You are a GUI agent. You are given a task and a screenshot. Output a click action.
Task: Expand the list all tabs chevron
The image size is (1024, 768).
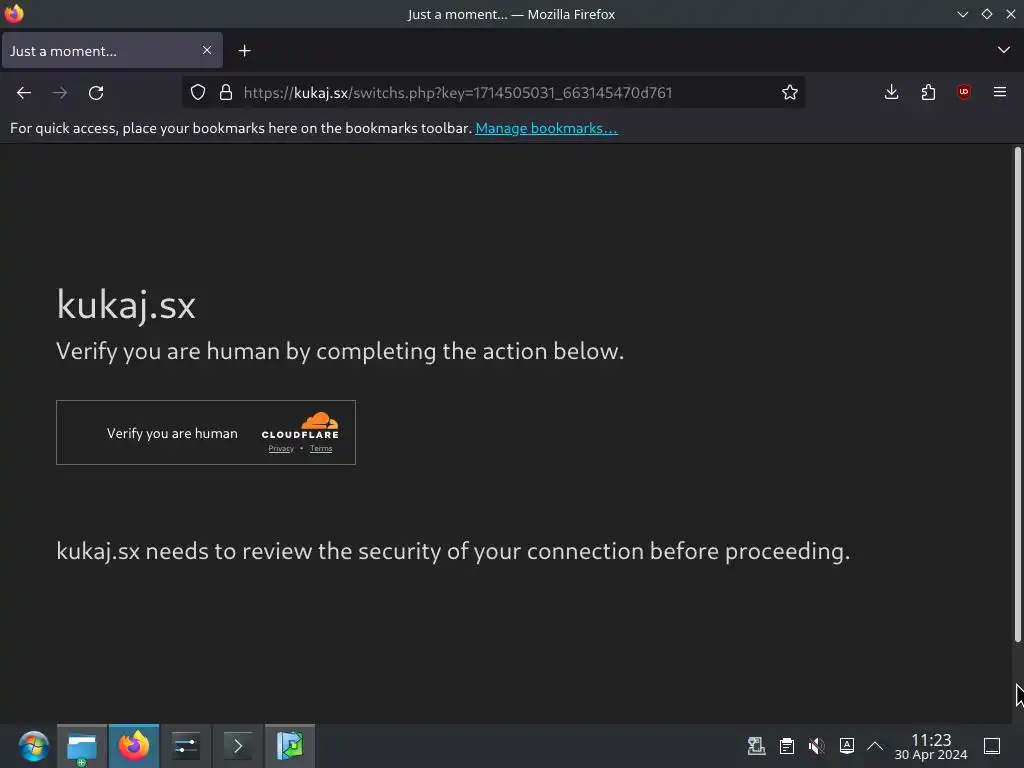pos(1004,50)
